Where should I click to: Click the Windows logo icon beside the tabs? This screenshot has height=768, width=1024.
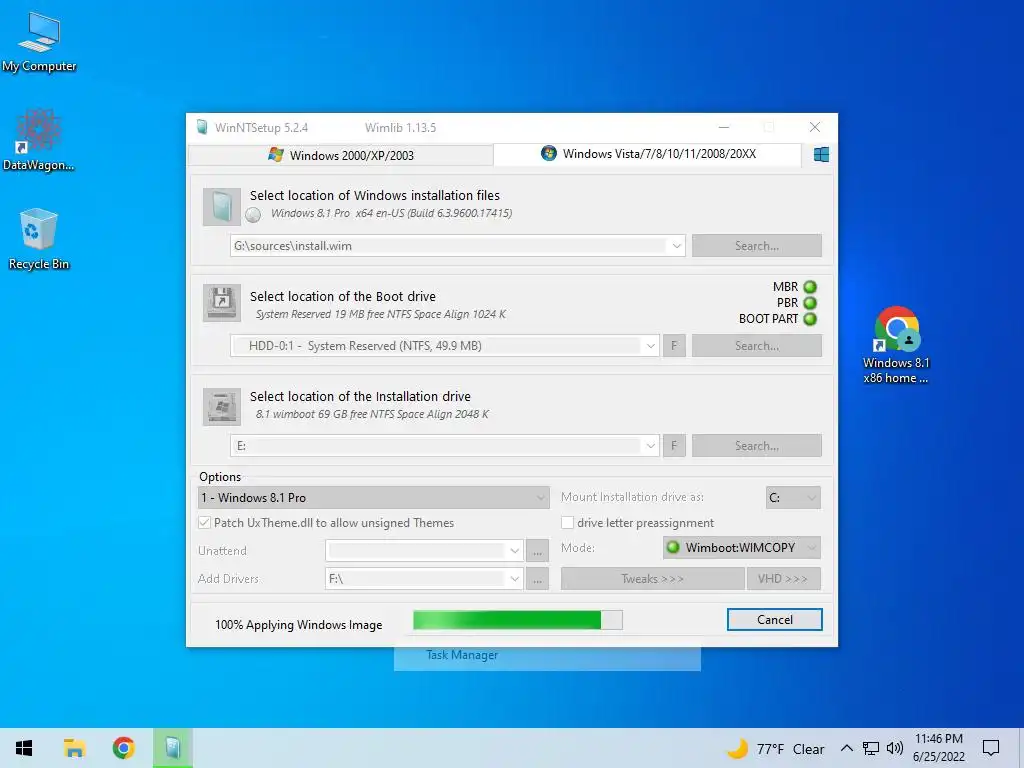(x=821, y=155)
